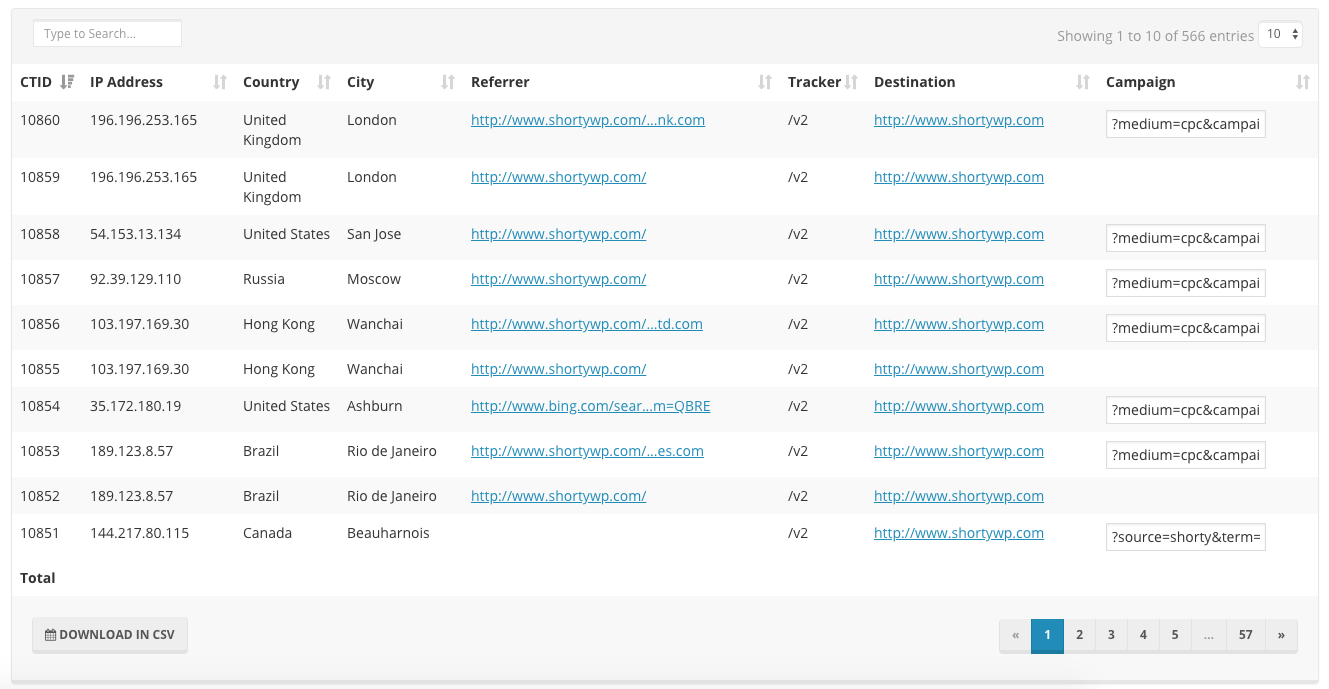Click campaign text box for Moscow row

[x=1186, y=283]
